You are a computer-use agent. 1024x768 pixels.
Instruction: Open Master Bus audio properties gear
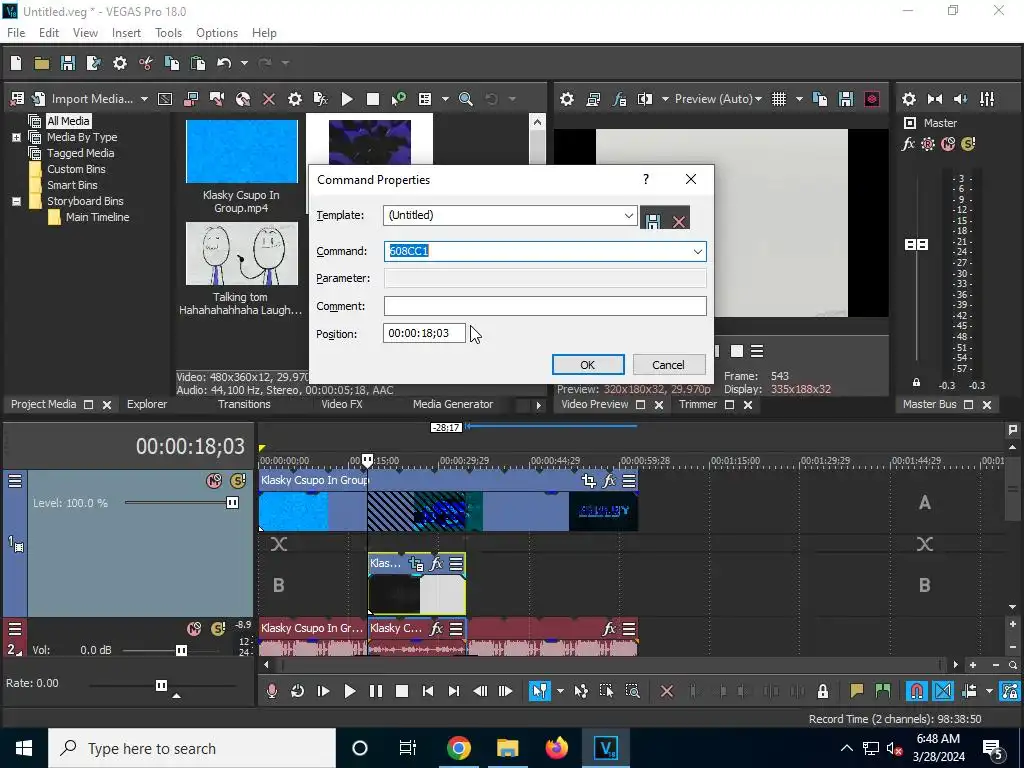pos(908,99)
